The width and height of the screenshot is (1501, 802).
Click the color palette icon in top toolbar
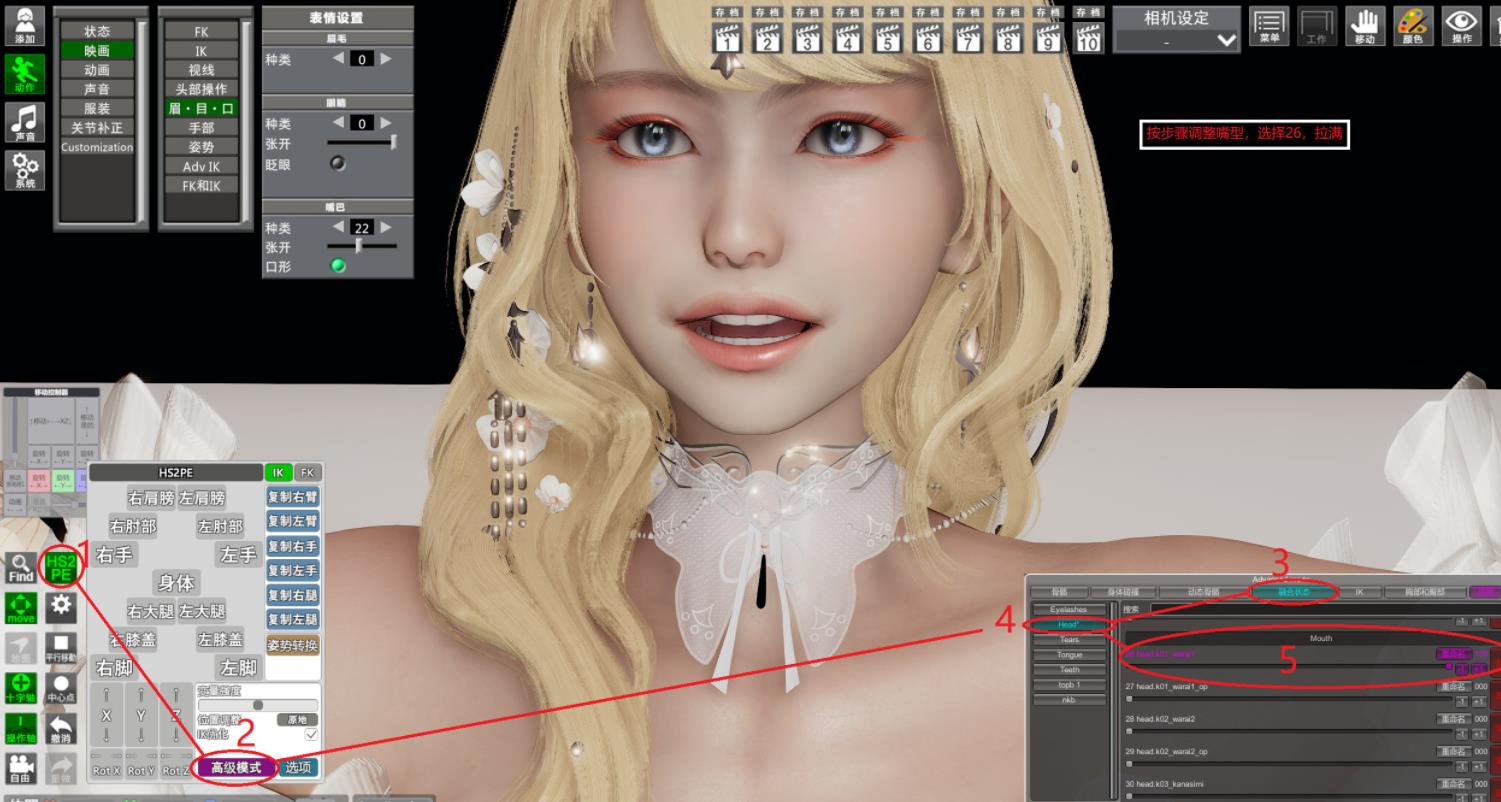click(x=1413, y=26)
